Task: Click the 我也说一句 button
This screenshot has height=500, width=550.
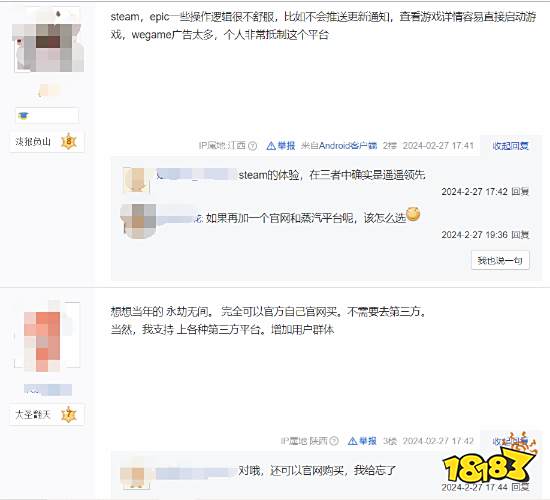Action: click(500, 260)
